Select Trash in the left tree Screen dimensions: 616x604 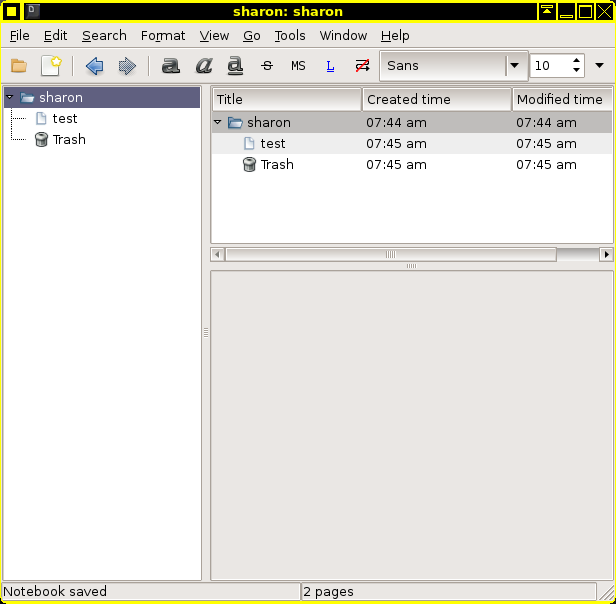tap(69, 140)
